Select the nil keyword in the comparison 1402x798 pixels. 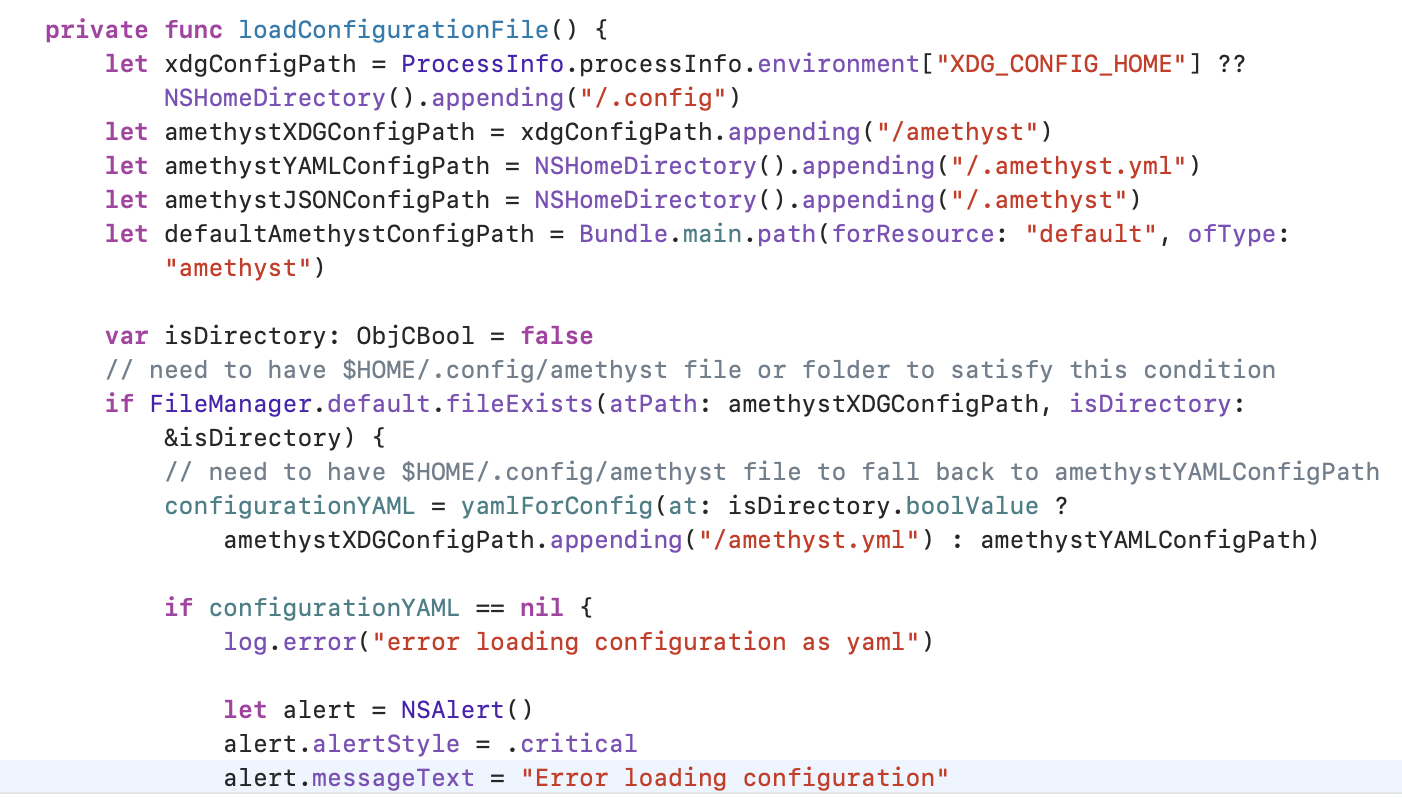point(540,607)
